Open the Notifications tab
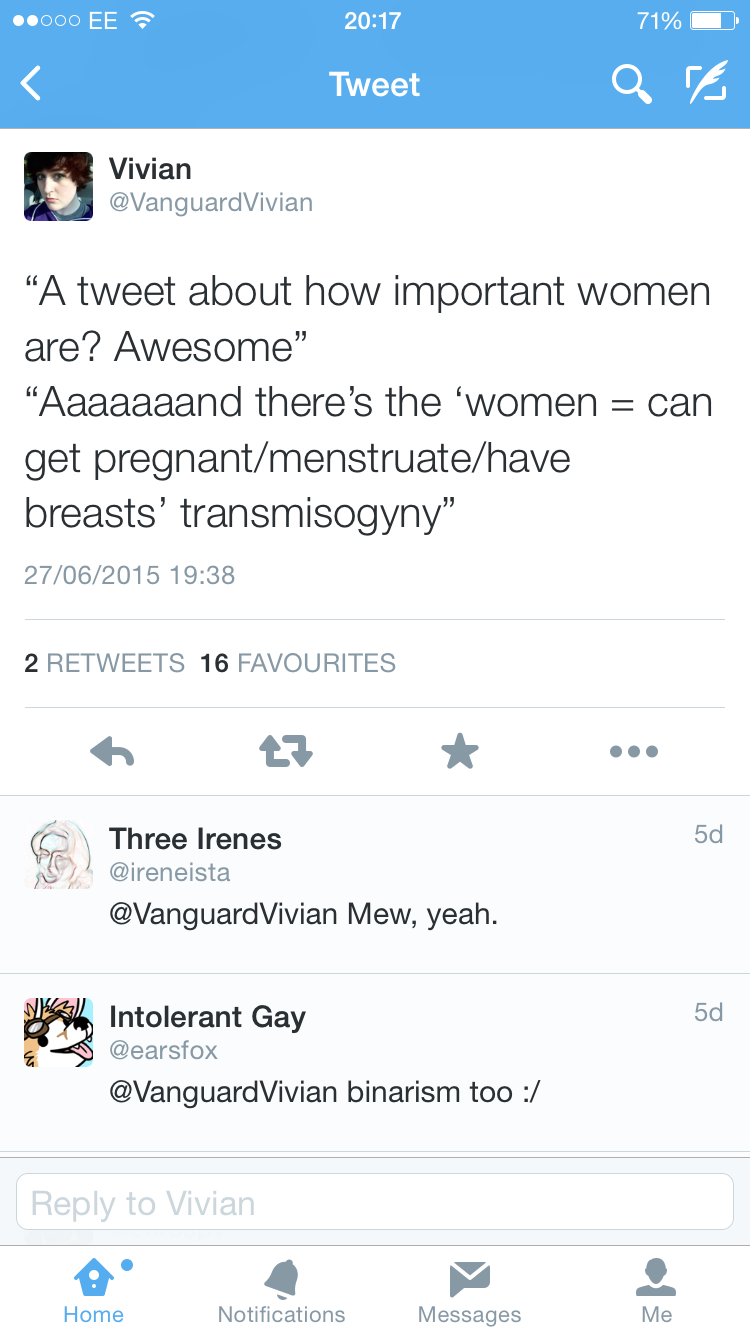 (281, 1290)
